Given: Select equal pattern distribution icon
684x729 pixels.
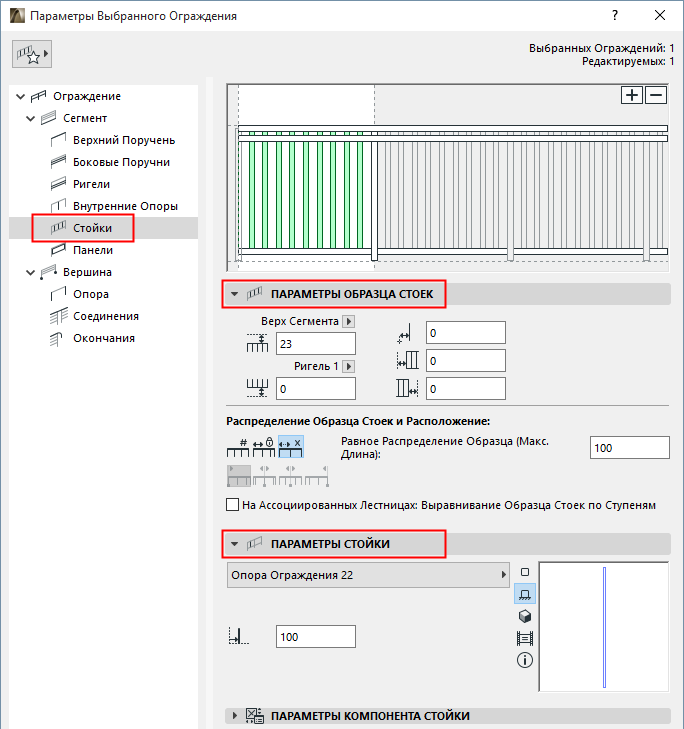Looking at the screenshot, I should 291,447.
